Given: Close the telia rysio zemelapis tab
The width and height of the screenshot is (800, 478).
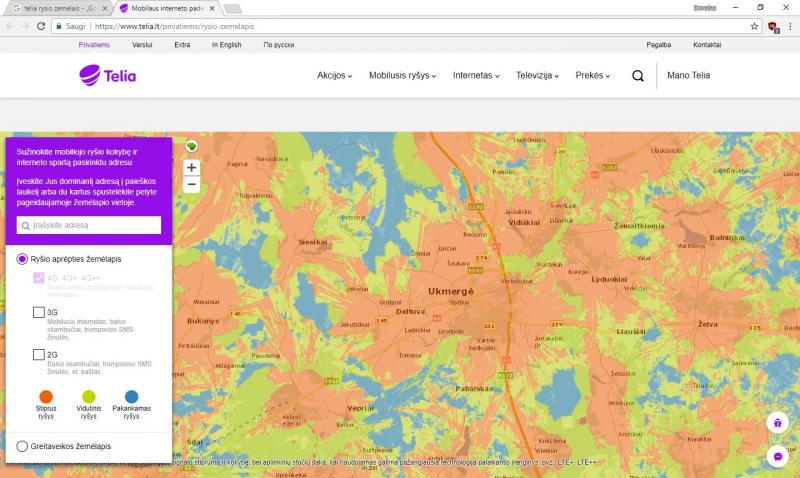Looking at the screenshot, I should pos(105,8).
